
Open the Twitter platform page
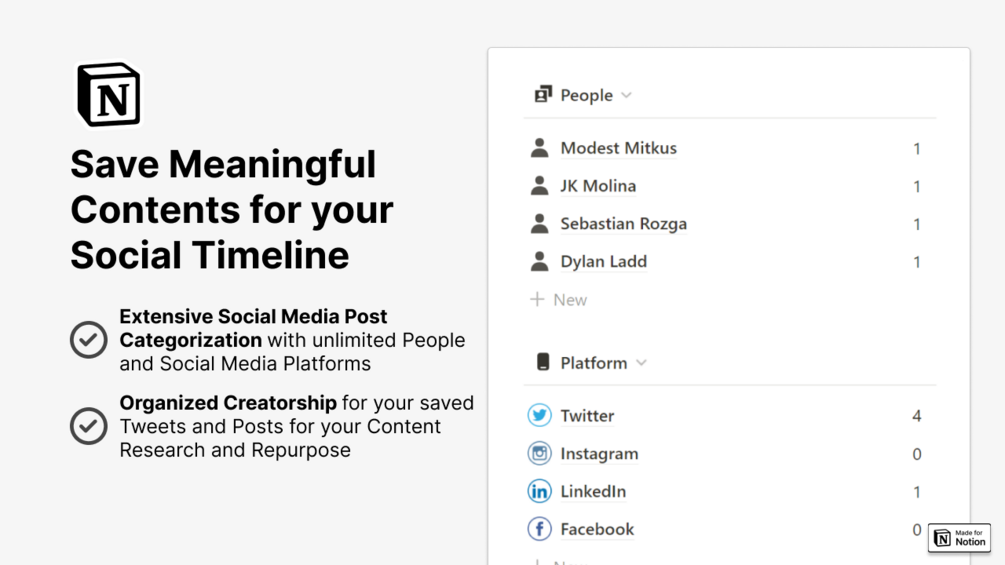click(x=587, y=415)
